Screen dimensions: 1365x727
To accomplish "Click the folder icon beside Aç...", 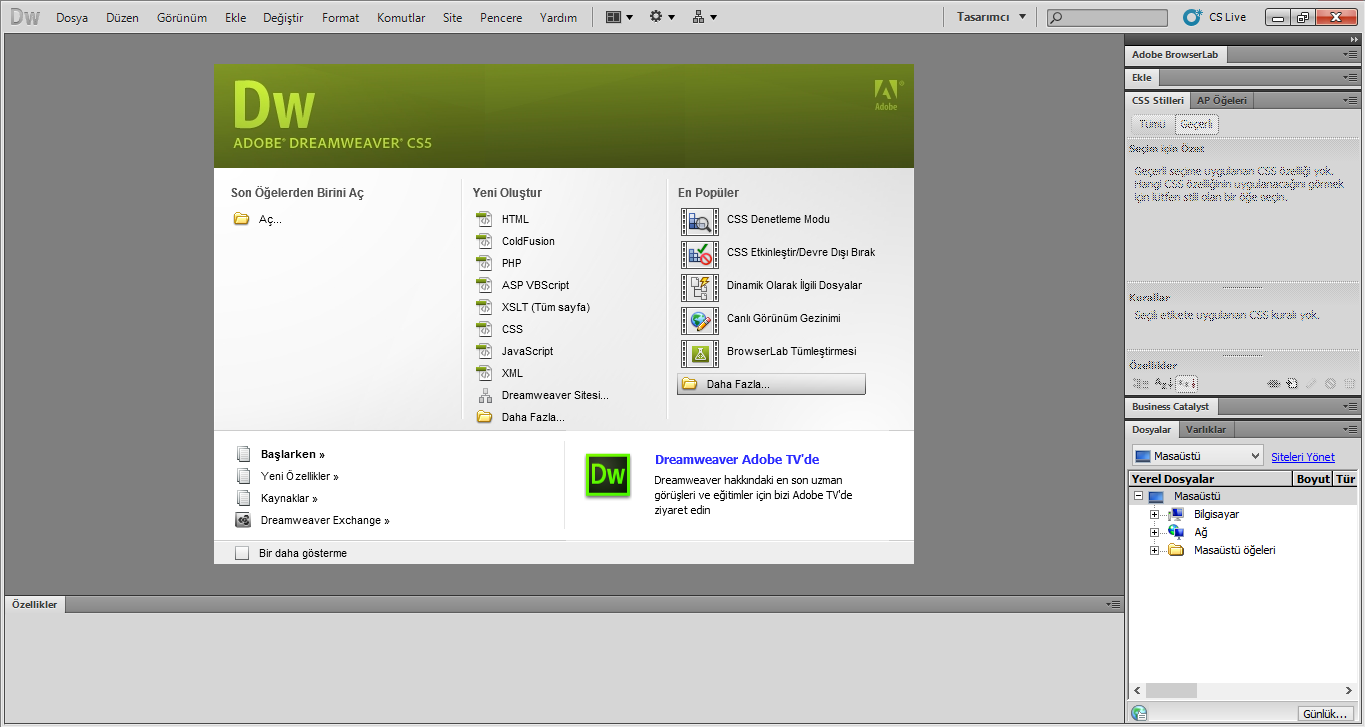I will (x=241, y=219).
